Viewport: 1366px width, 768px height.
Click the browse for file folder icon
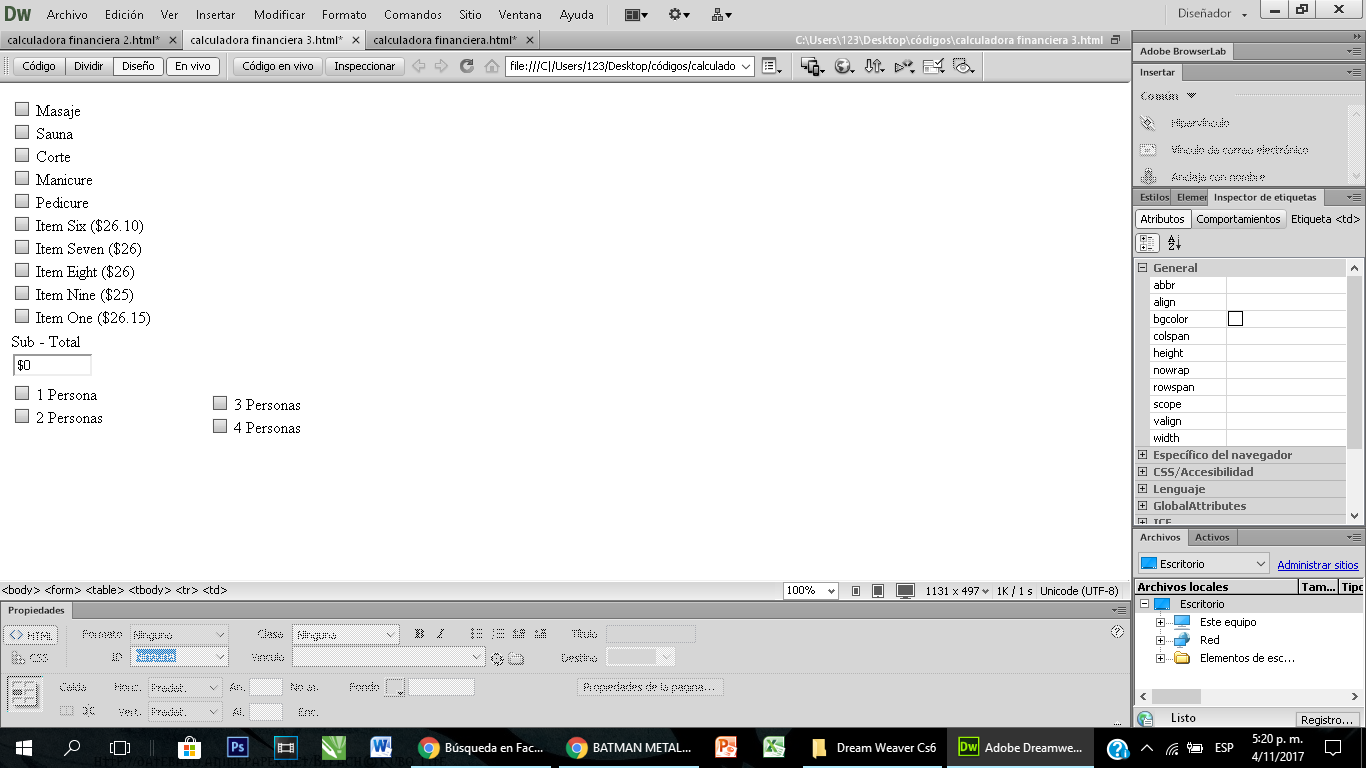tap(516, 658)
